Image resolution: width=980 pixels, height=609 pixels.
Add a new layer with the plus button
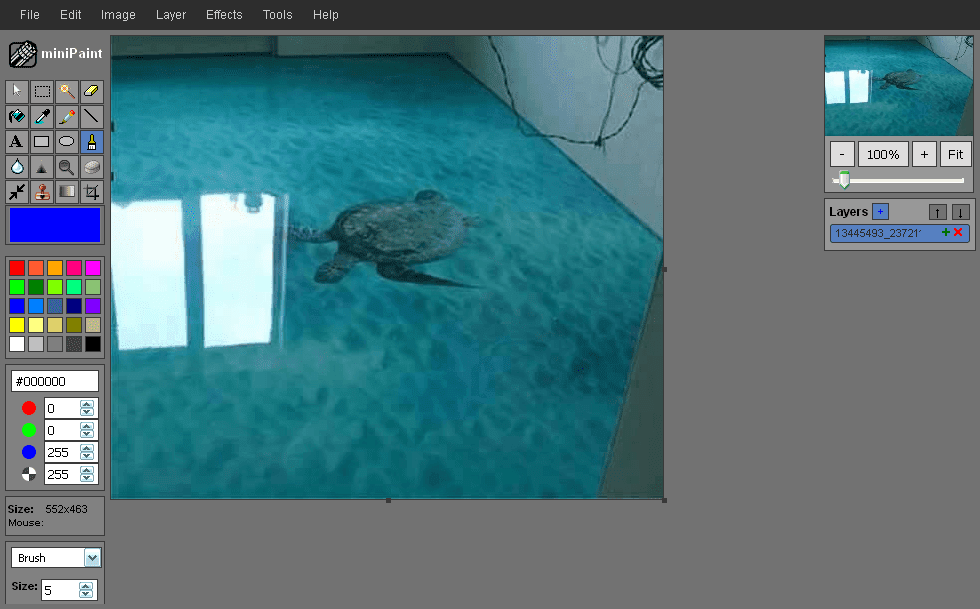click(x=880, y=211)
